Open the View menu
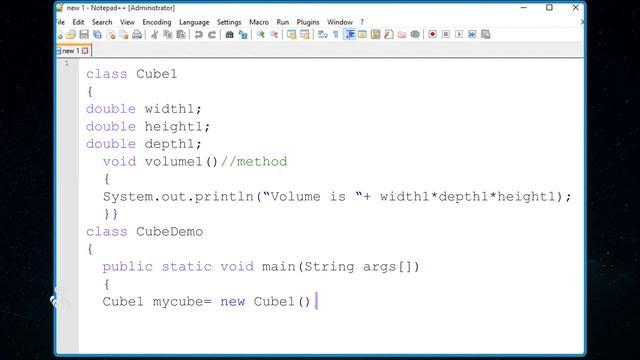 coord(127,22)
